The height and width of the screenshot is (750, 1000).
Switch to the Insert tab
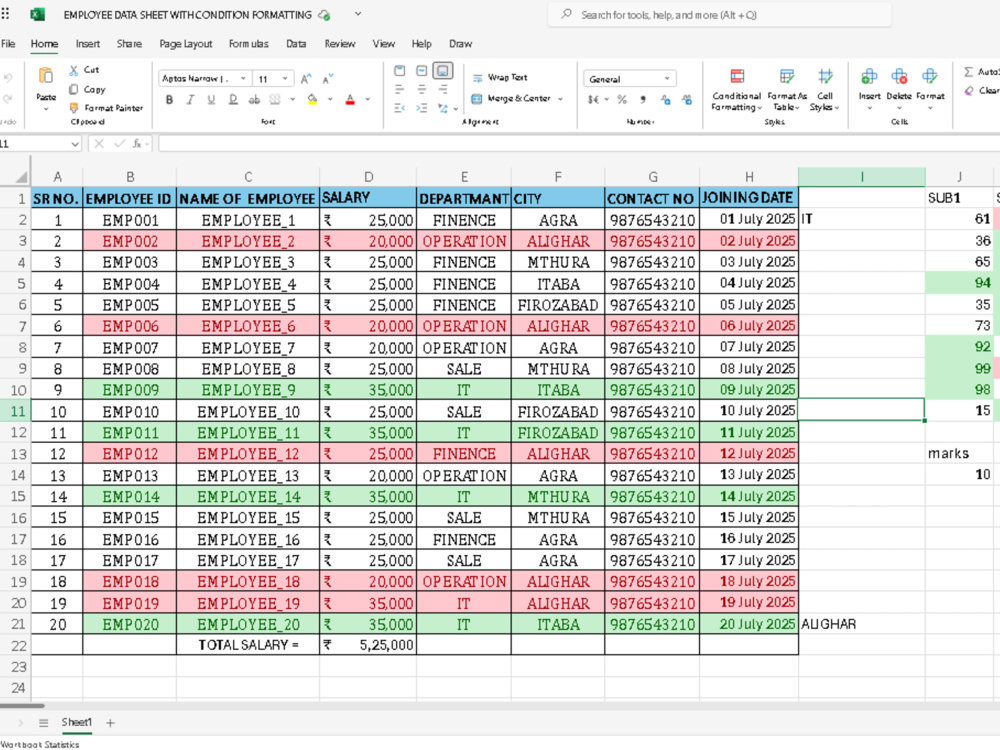coord(87,43)
